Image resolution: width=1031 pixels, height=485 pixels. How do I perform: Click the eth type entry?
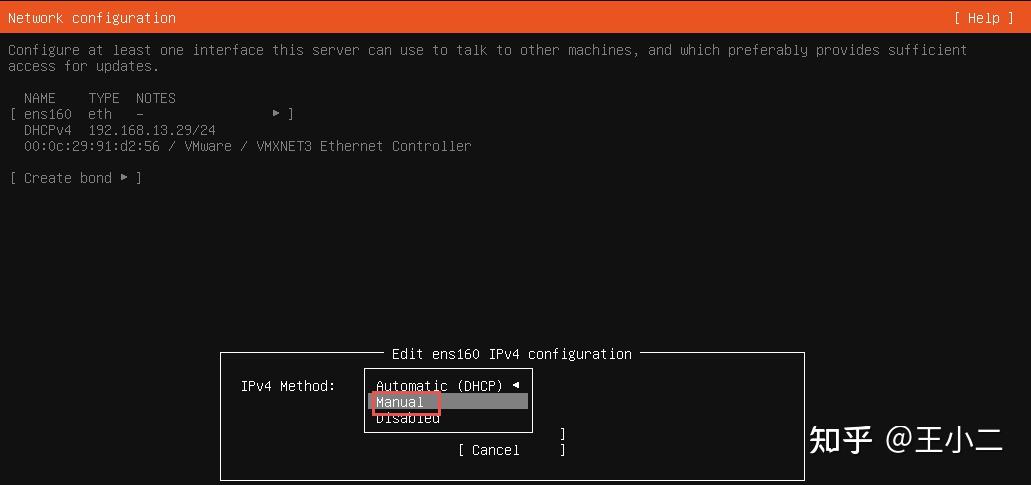(100, 114)
